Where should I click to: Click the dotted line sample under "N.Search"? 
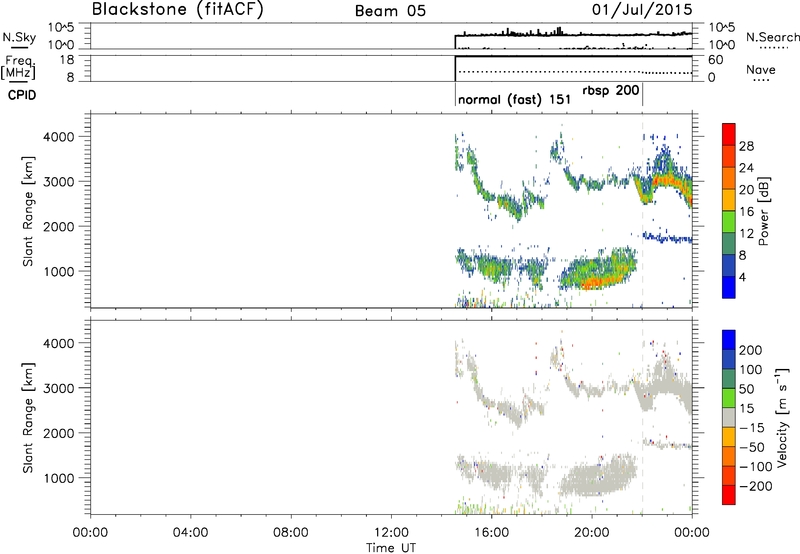tap(773, 48)
